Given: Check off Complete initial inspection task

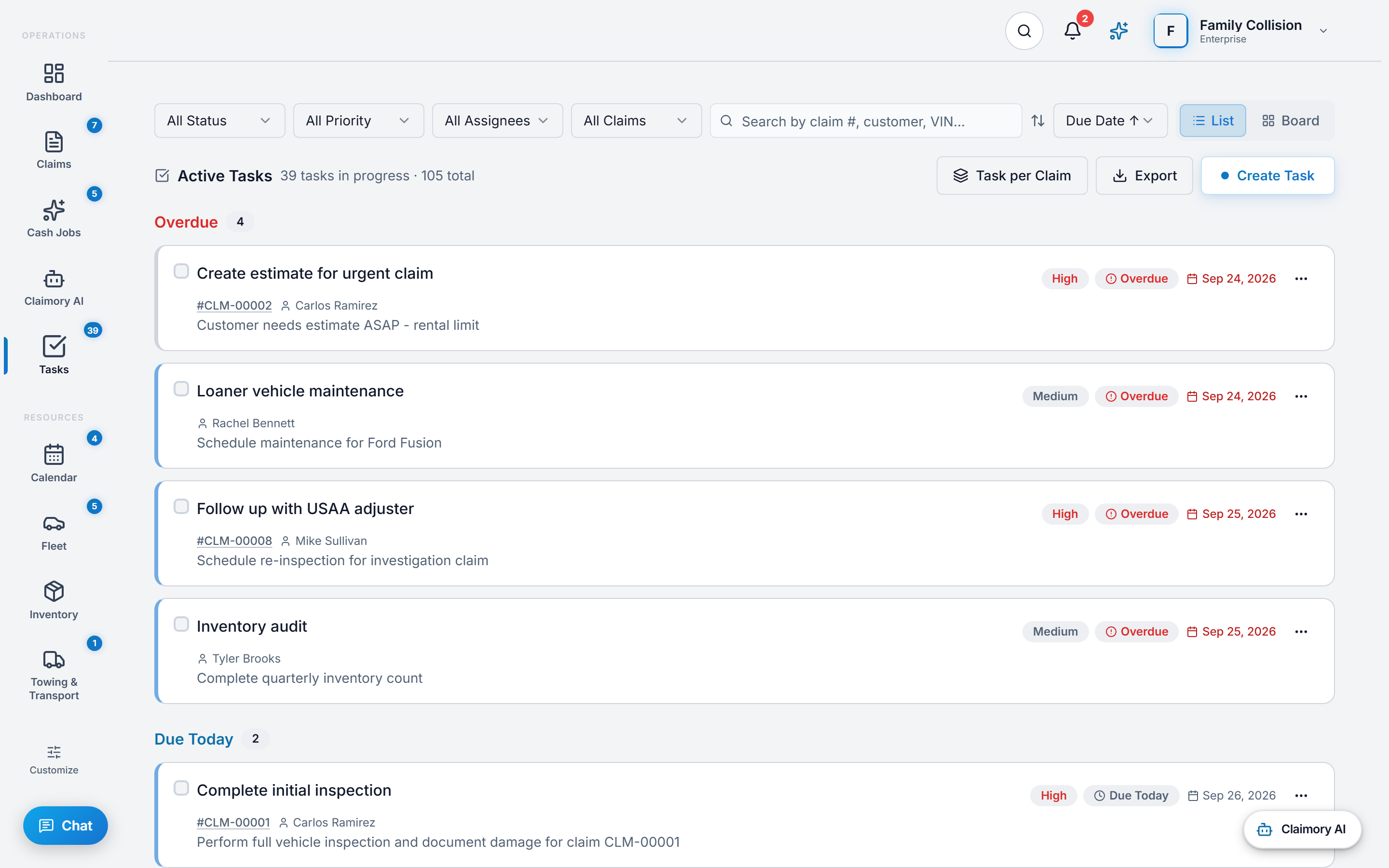Looking at the screenshot, I should 181,788.
